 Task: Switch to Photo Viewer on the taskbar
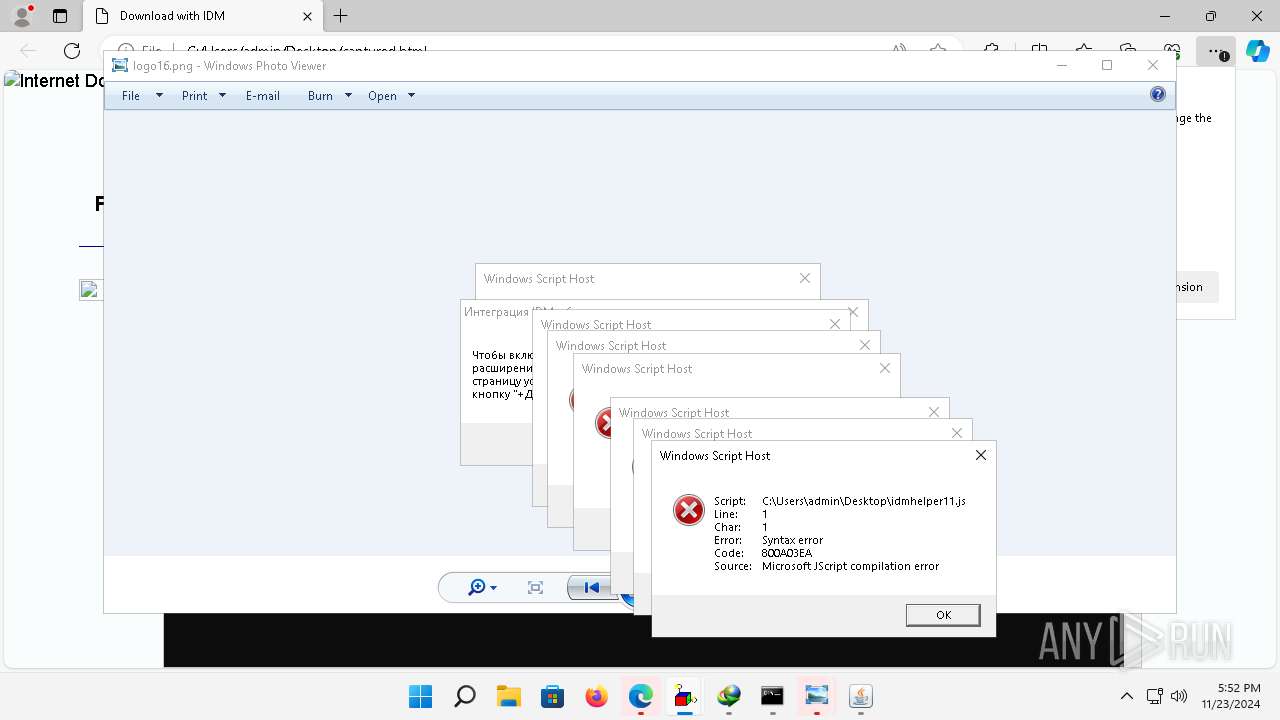pyautogui.click(x=817, y=696)
